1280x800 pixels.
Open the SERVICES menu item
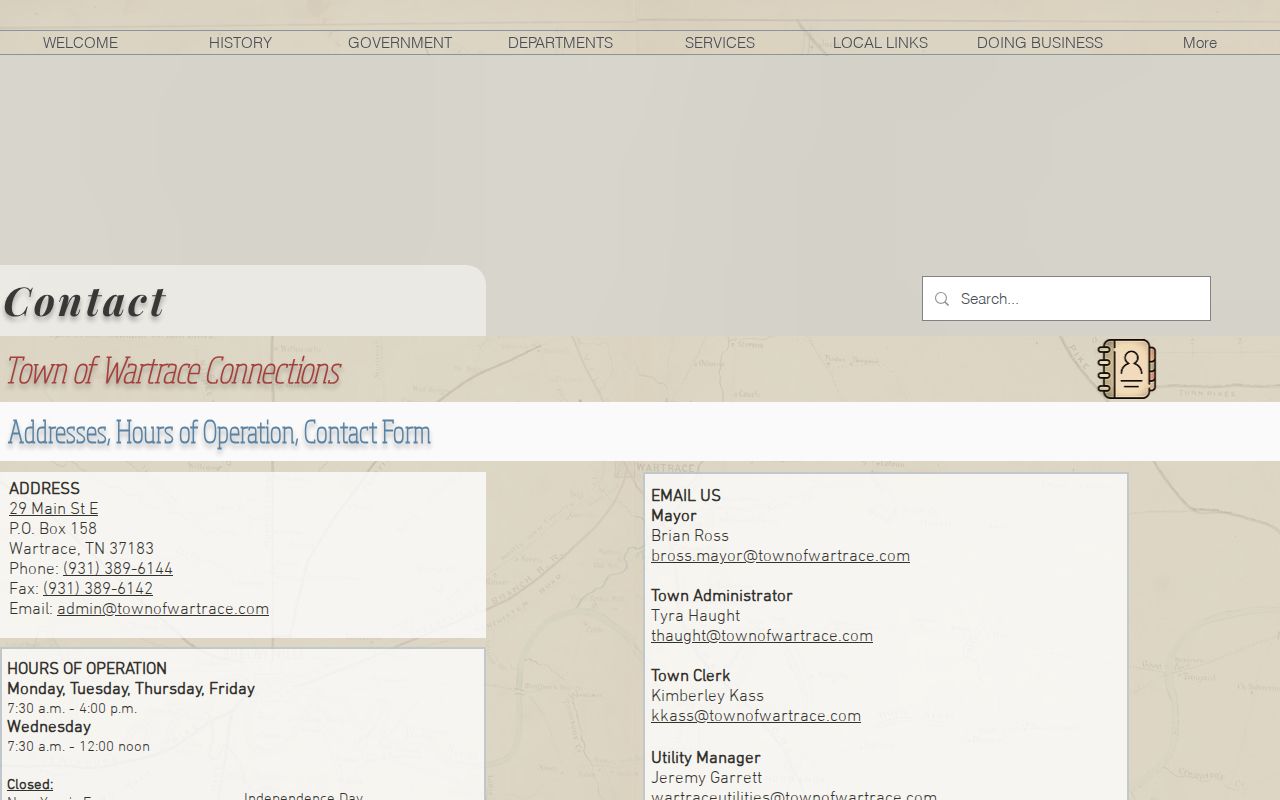coord(720,42)
